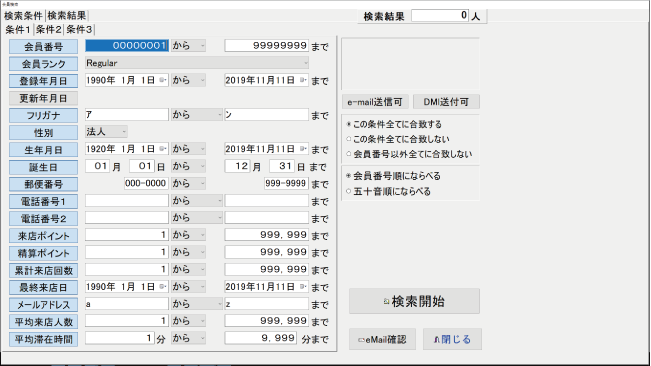Click the 郵便番号 start field 000-0000
The width and height of the screenshot is (651, 366).
point(146,183)
